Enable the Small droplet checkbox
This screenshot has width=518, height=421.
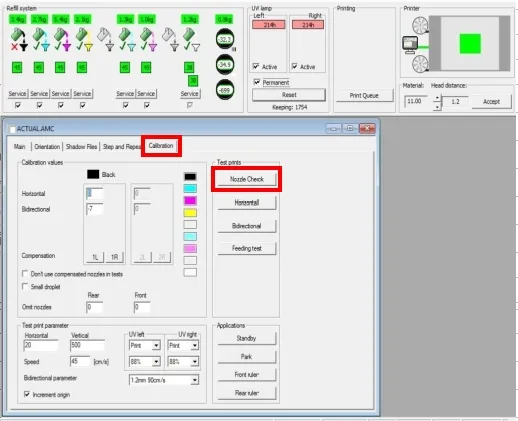pos(25,286)
